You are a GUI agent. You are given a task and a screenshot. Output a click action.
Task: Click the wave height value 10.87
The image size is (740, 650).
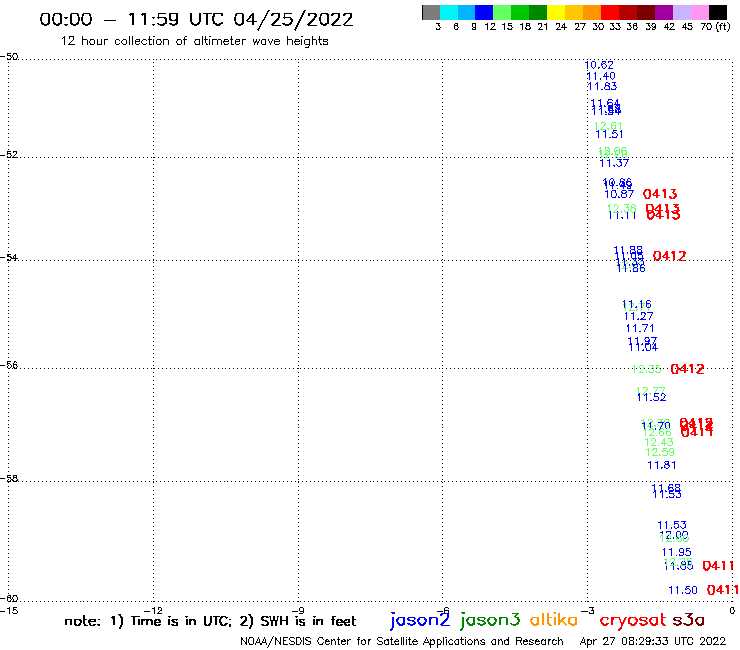pyautogui.click(x=619, y=194)
